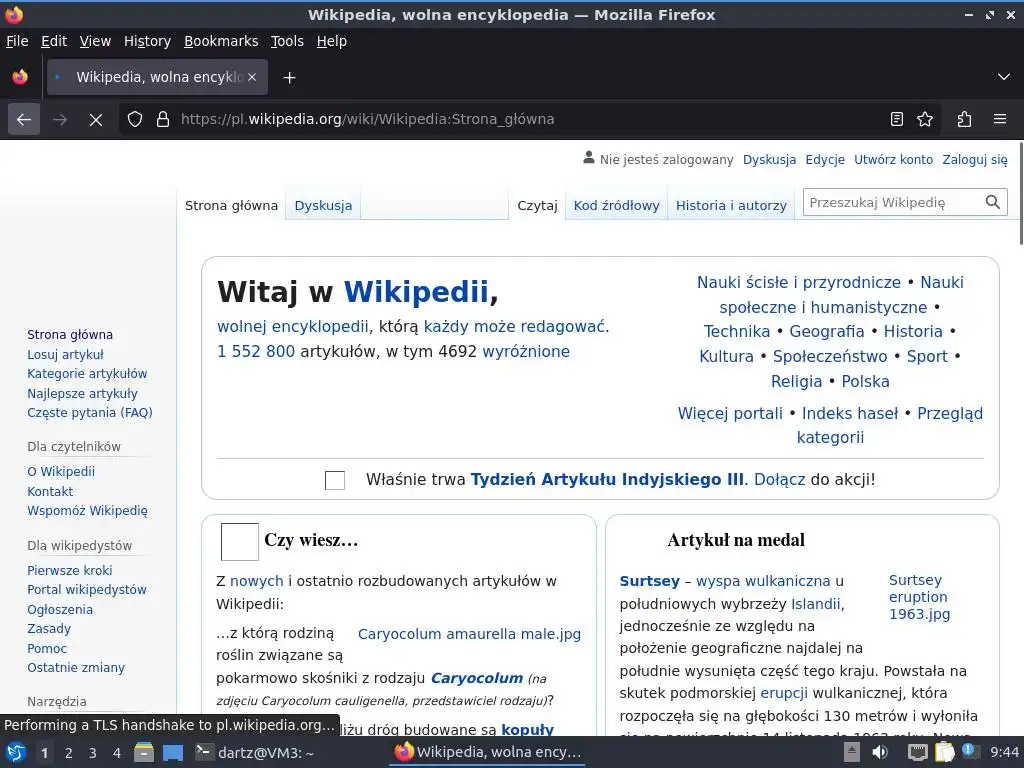This screenshot has width=1024, height=768.
Task: Click the Zaloguj się link
Action: point(974,159)
